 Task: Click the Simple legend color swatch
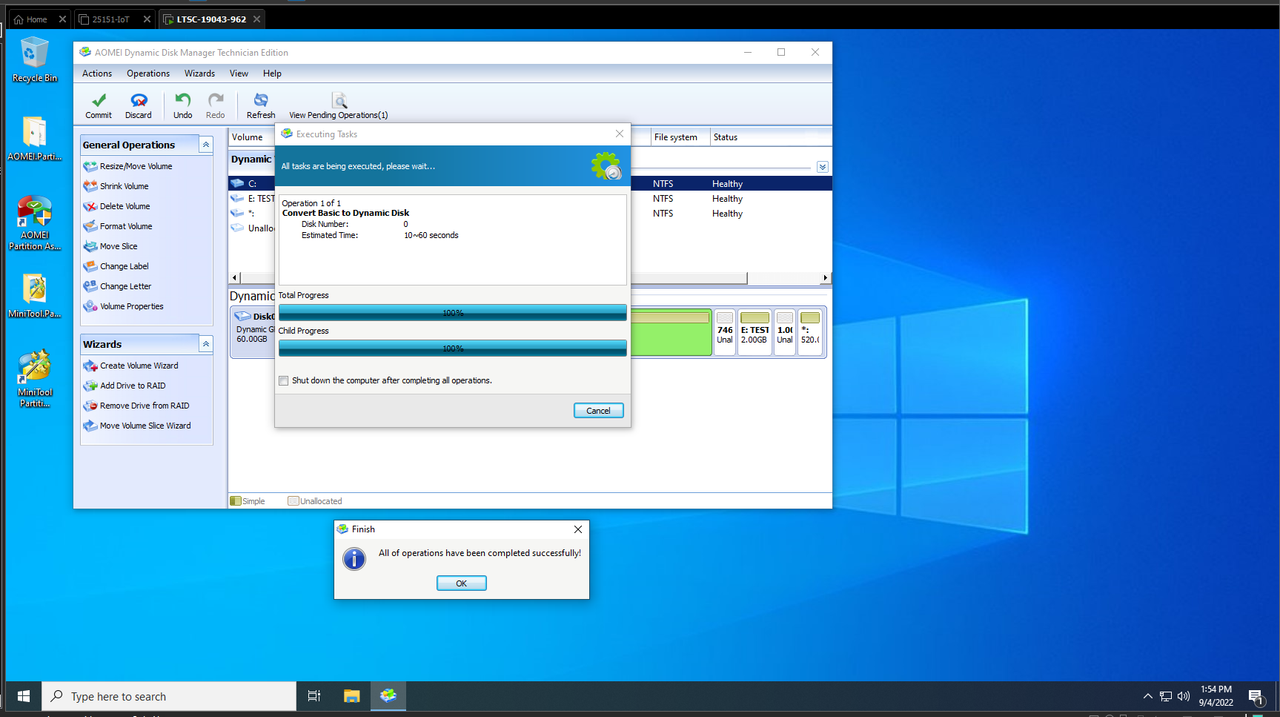(x=236, y=501)
